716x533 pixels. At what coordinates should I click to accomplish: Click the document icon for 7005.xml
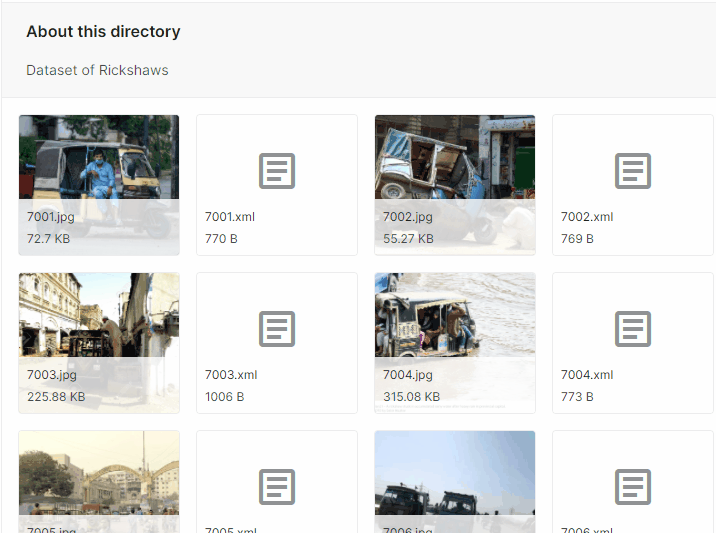click(x=277, y=487)
